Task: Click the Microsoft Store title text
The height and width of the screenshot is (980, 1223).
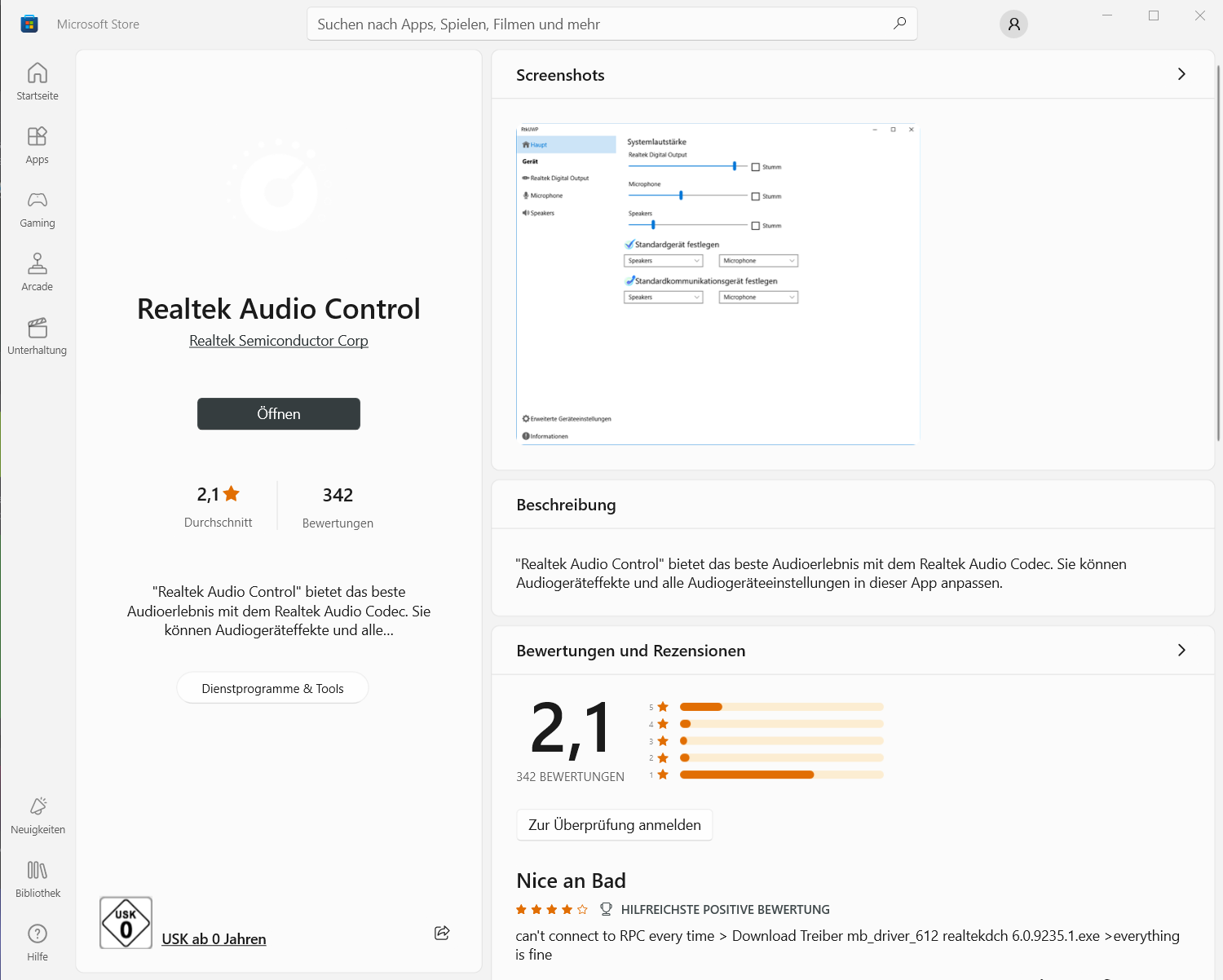Action: (x=98, y=24)
